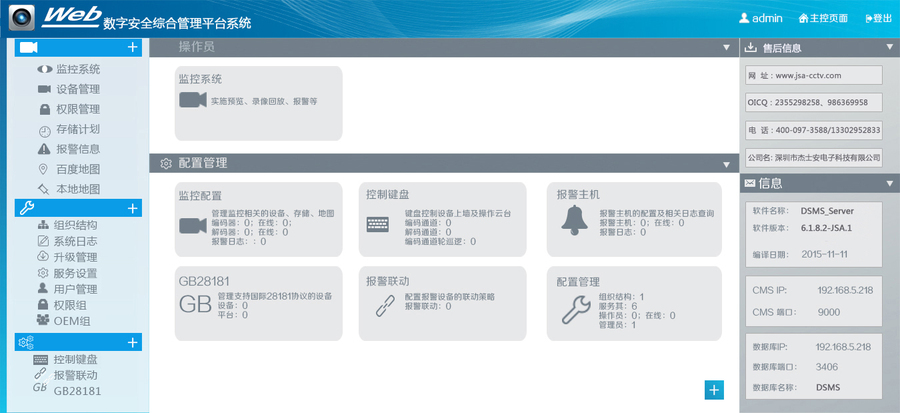Open 系统日志 in the sidebar
This screenshot has width=900, height=413.
coord(75,241)
